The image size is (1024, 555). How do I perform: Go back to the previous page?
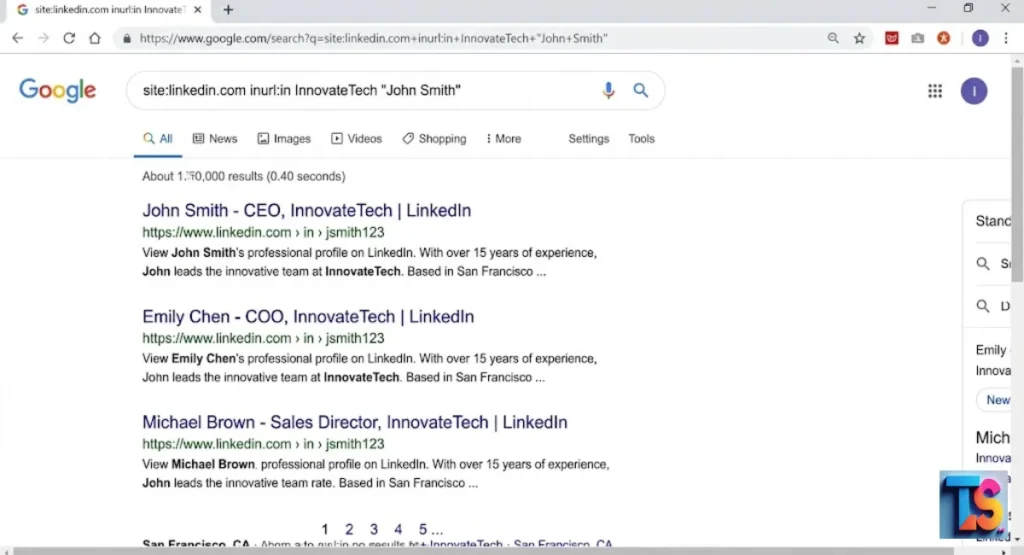pyautogui.click(x=18, y=38)
